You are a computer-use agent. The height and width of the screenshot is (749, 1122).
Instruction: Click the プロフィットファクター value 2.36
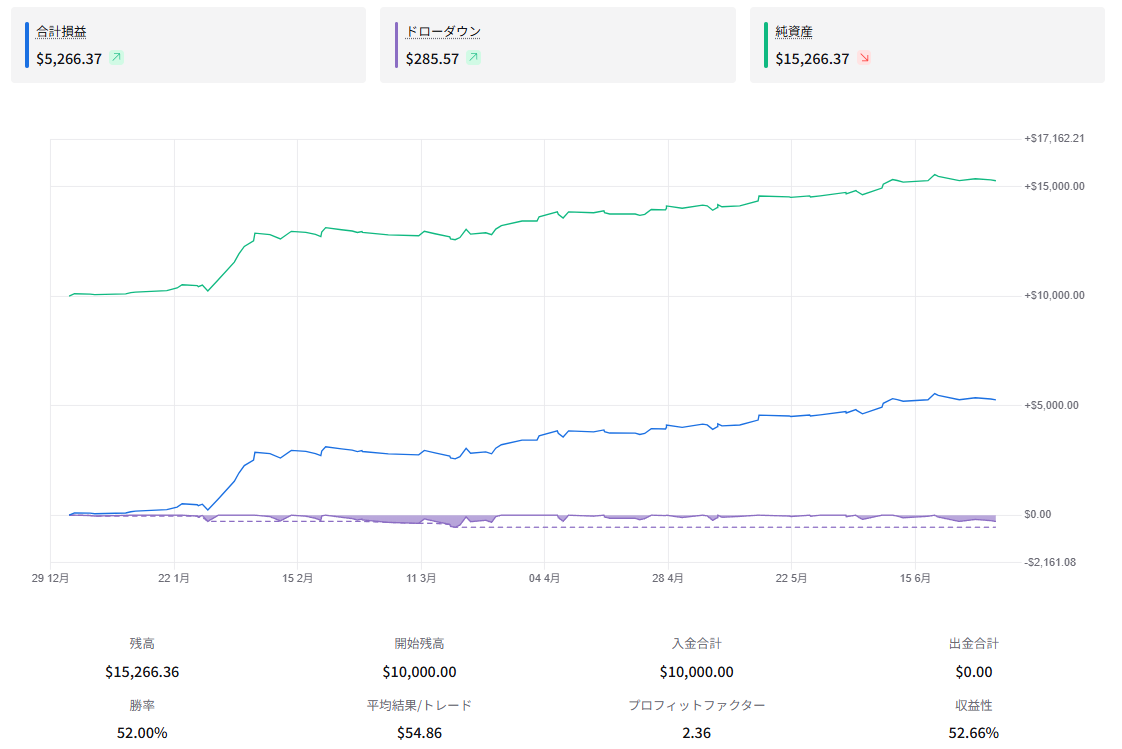pos(696,733)
